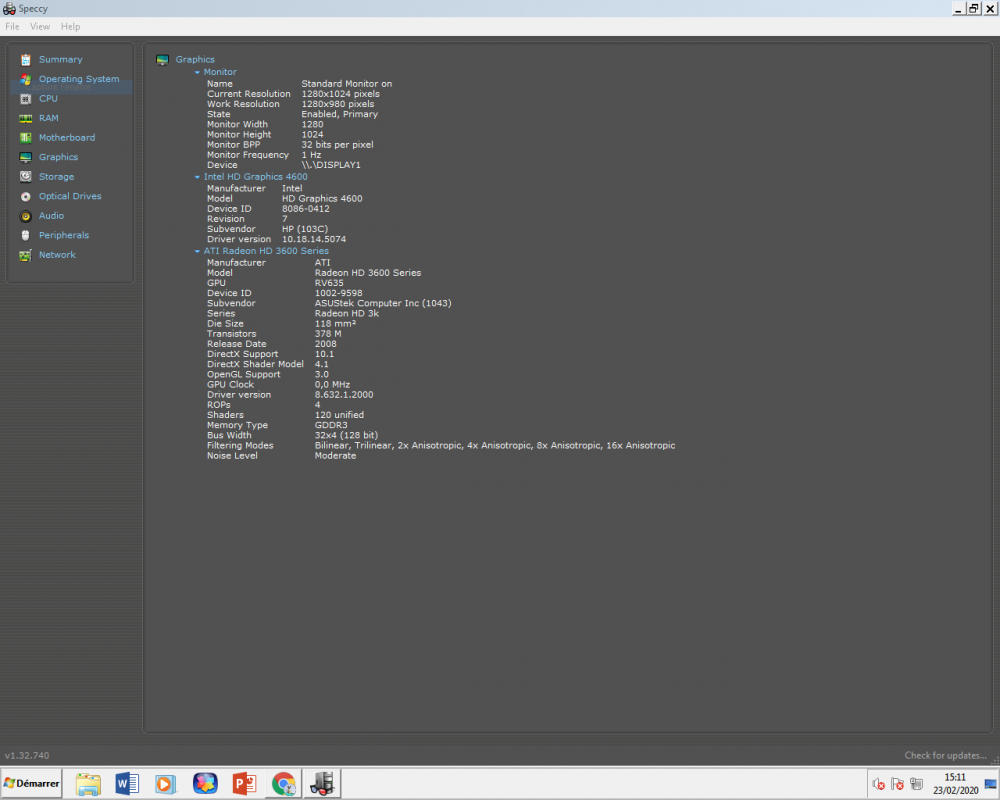The image size is (1000, 800).
Task: Open Motherboard via its sidebar icon
Action: coord(26,138)
